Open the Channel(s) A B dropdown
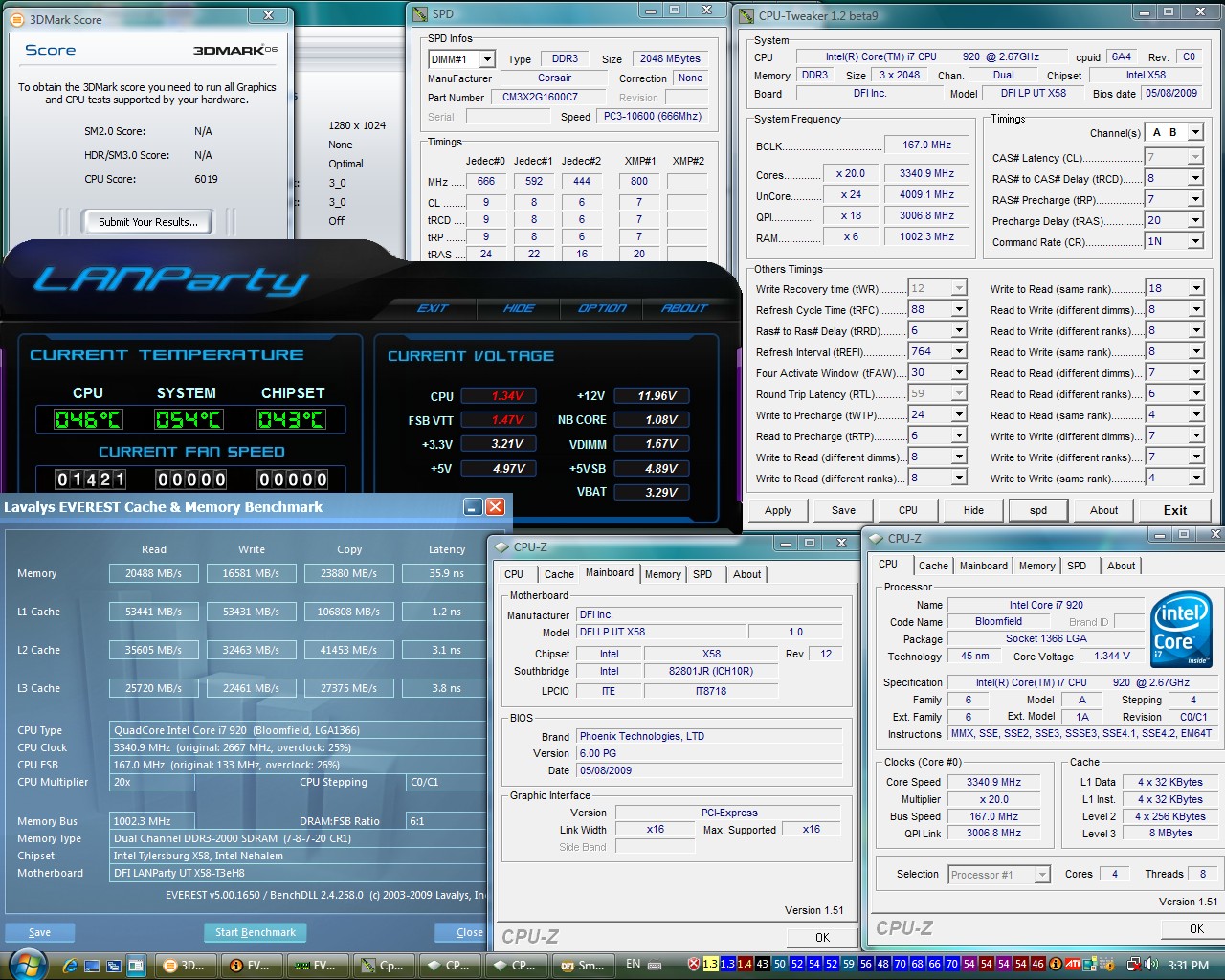Screen dimensions: 1225x980 click(1195, 132)
